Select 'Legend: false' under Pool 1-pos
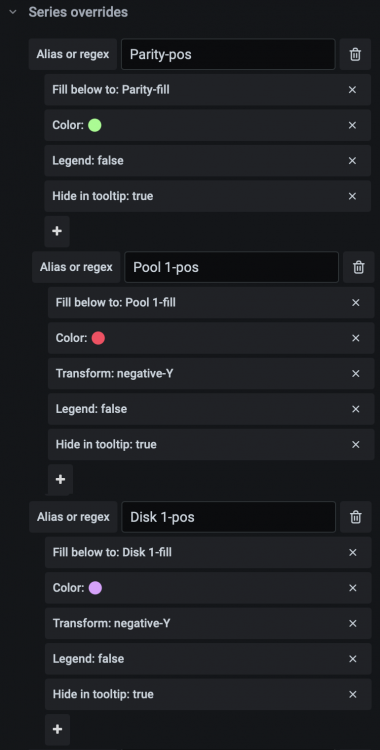Screen dimensions: 380x750 211,409
